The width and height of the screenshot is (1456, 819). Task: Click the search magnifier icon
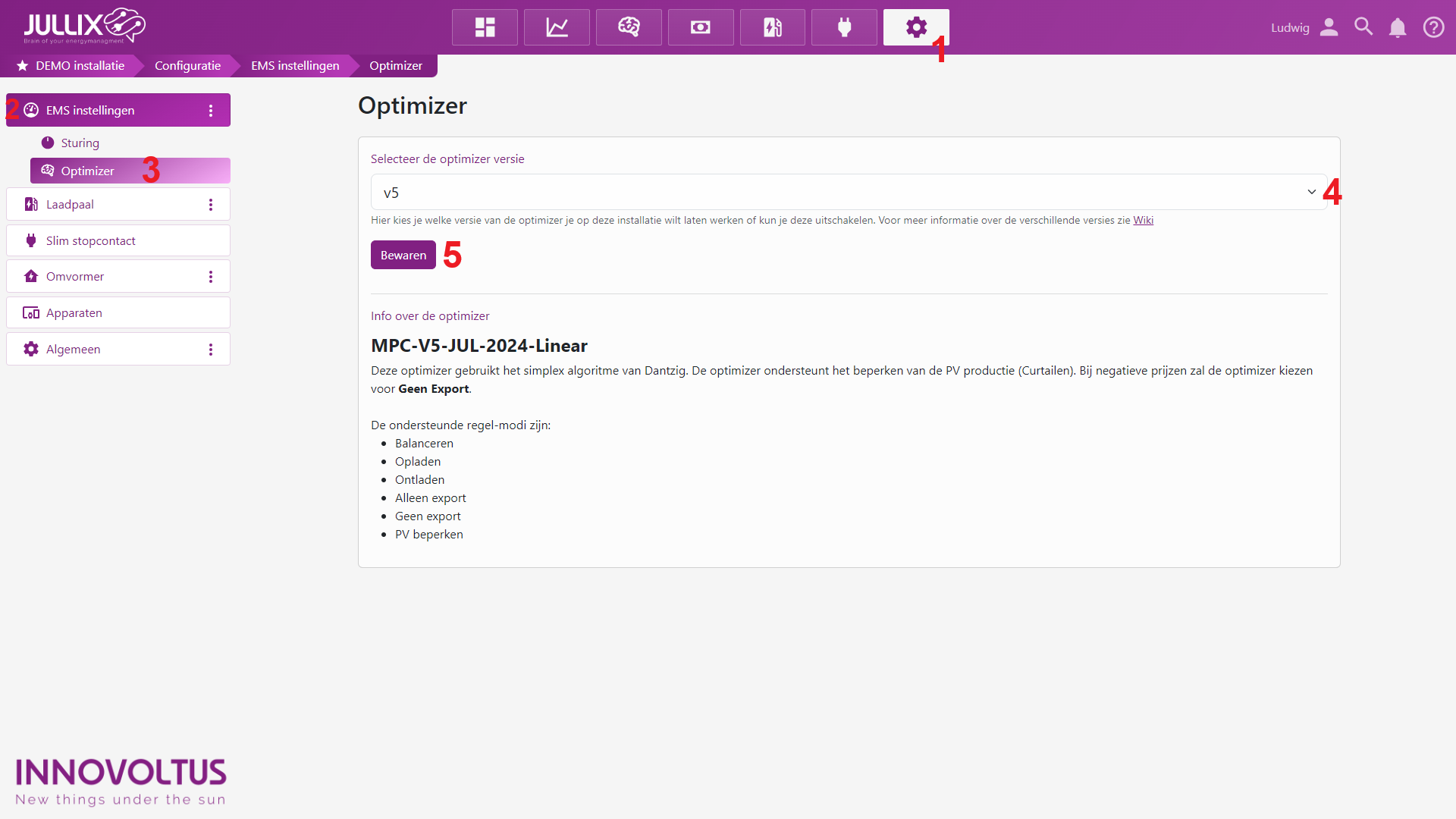coord(1363,27)
